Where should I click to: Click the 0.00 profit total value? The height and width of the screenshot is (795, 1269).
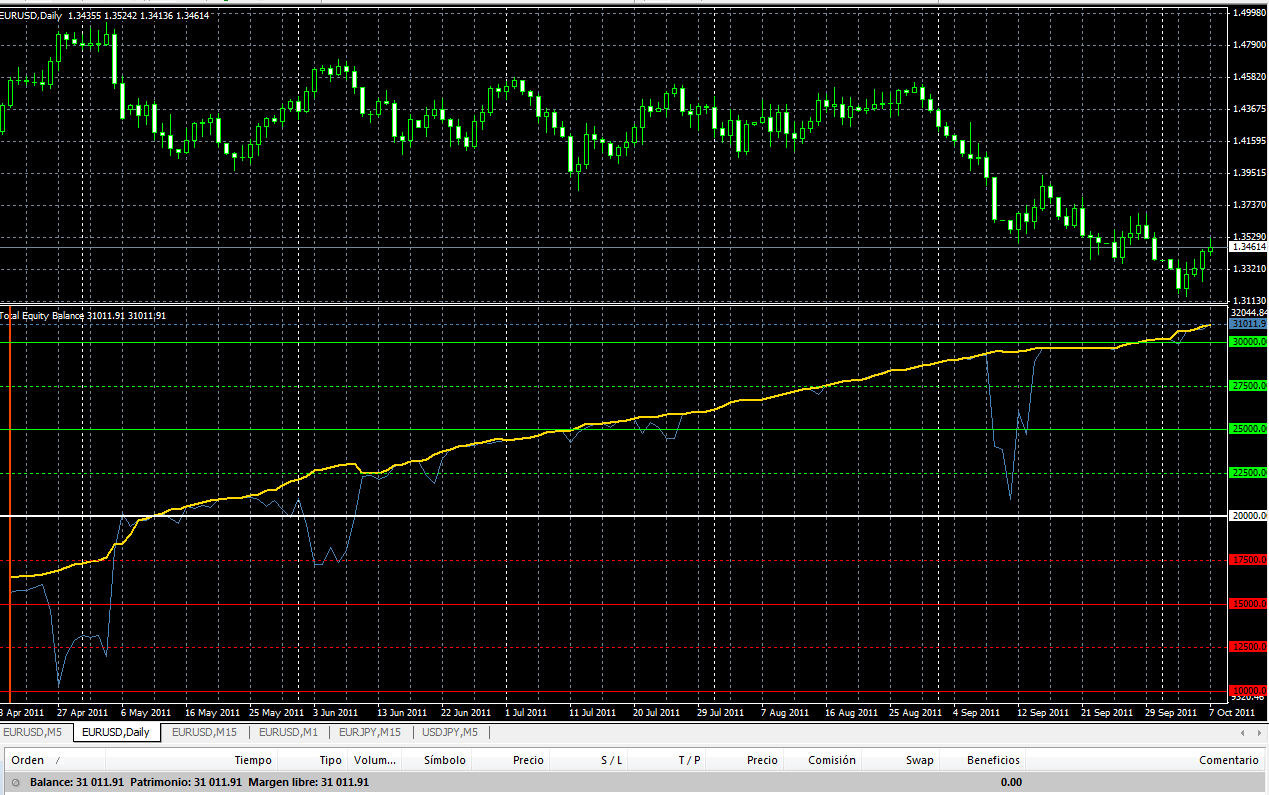coord(1011,782)
